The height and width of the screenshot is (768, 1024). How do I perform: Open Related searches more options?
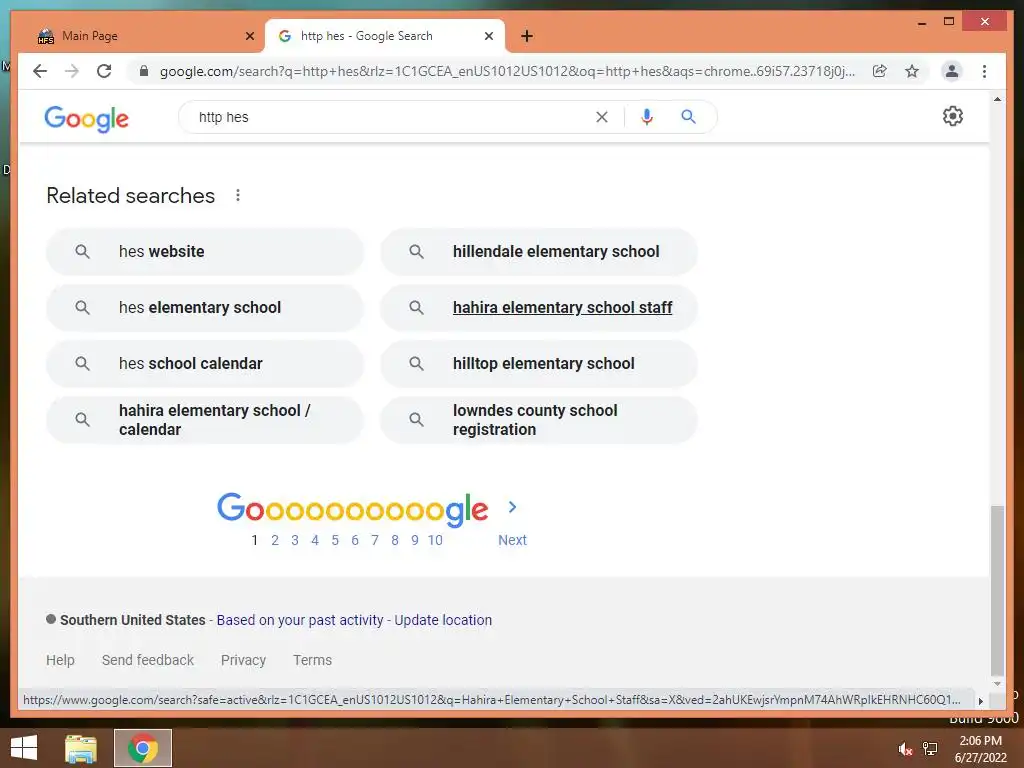238,195
